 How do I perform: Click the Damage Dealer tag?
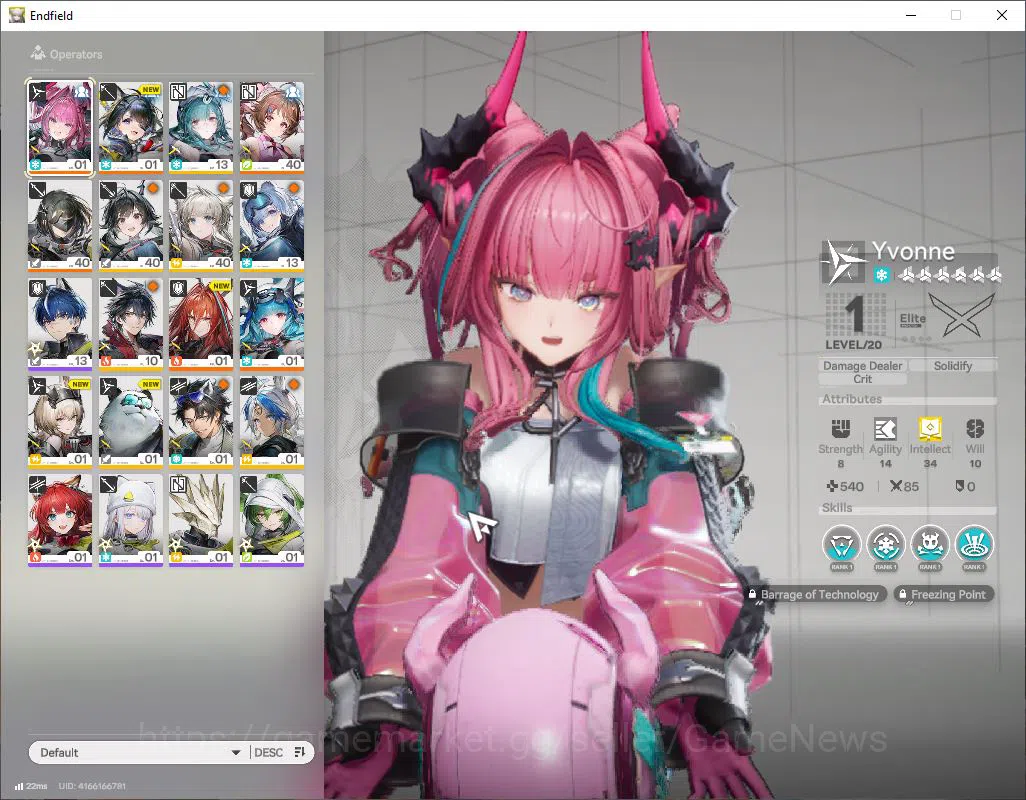tap(862, 366)
